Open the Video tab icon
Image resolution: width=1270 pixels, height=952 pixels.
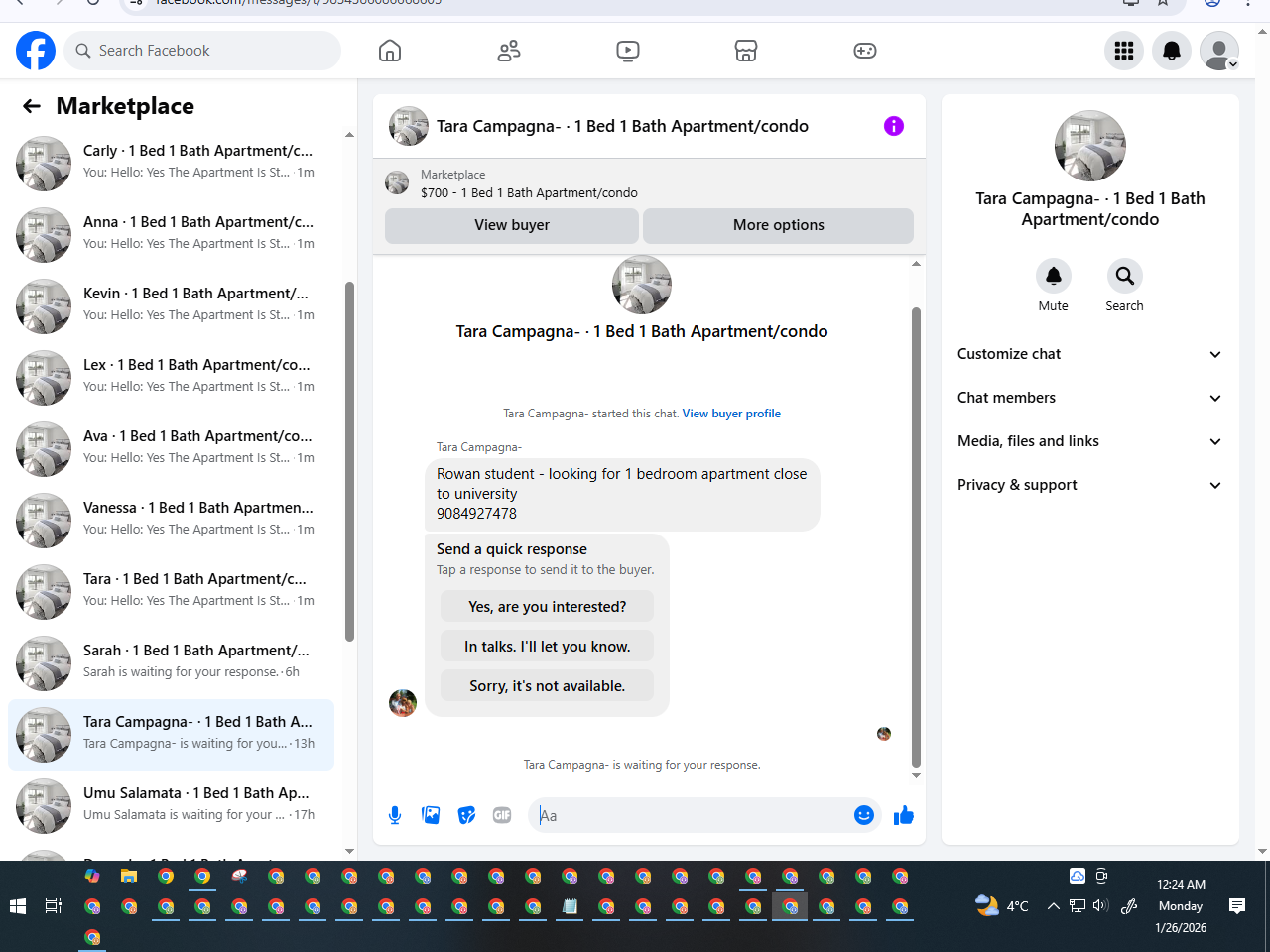click(628, 51)
